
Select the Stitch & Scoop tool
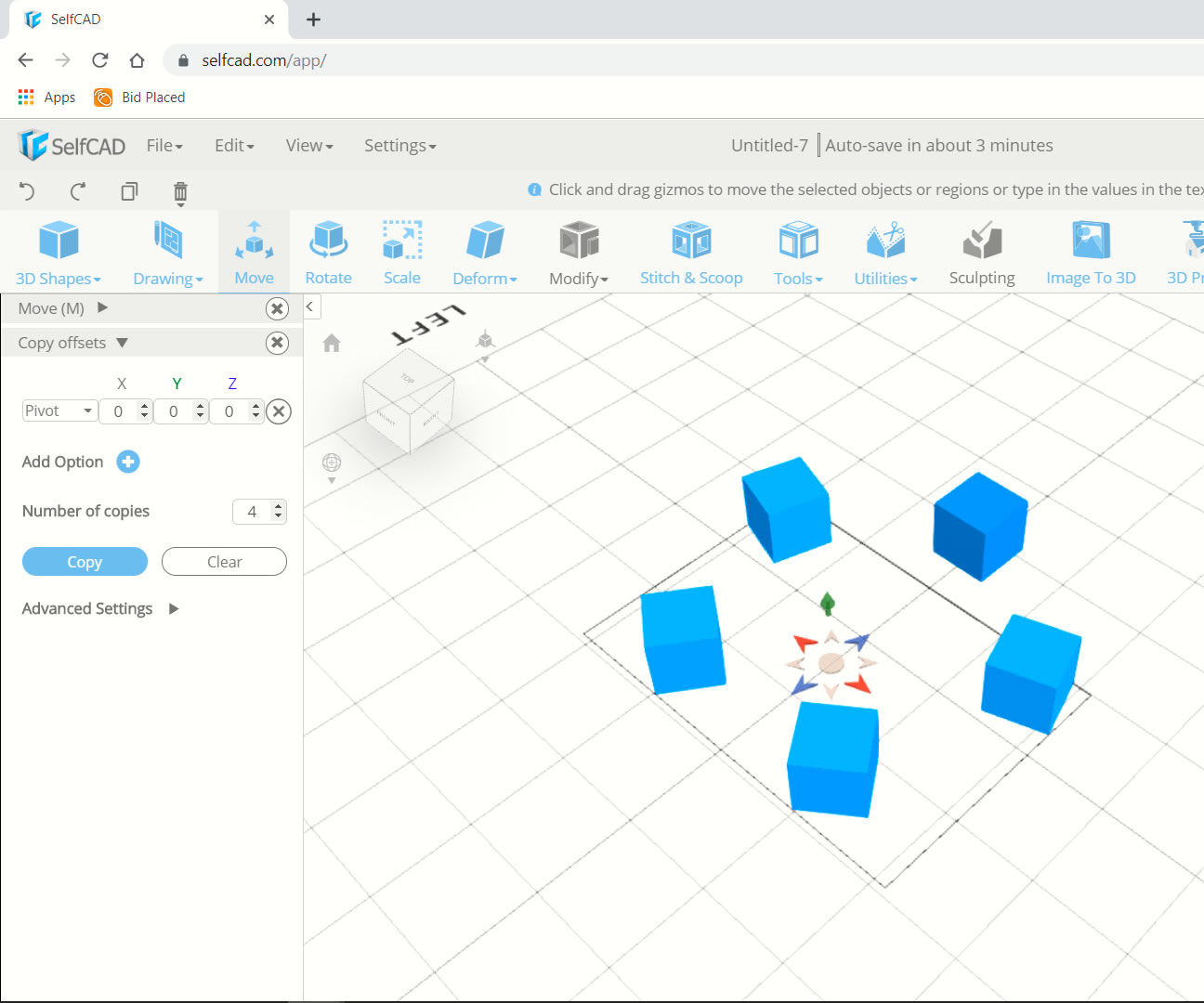tap(691, 253)
